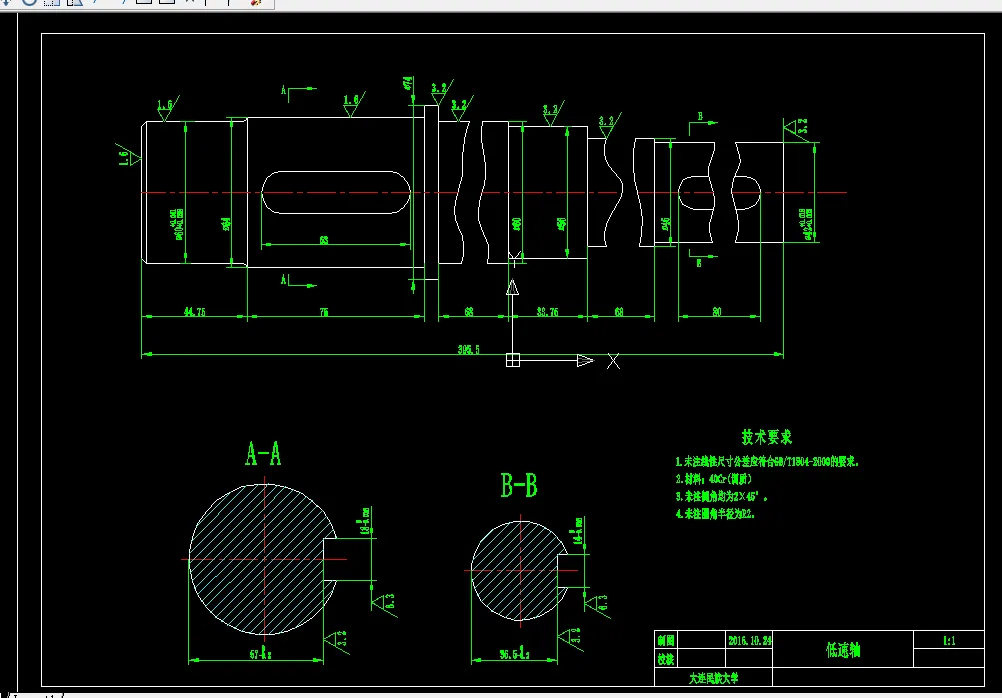1002x698 pixels.
Task: Select the B-B section view title
Action: click(519, 485)
